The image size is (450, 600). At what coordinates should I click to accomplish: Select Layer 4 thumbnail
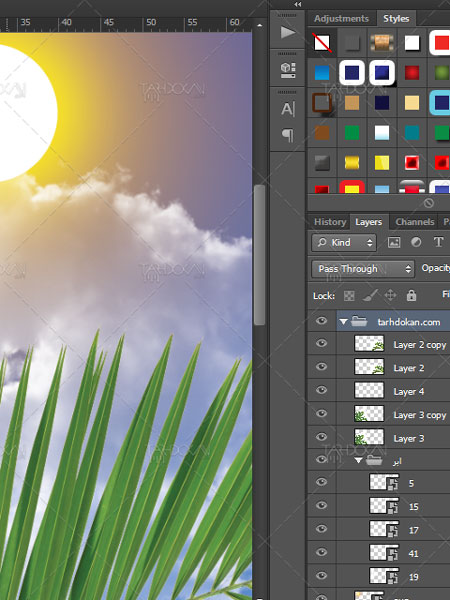click(369, 390)
